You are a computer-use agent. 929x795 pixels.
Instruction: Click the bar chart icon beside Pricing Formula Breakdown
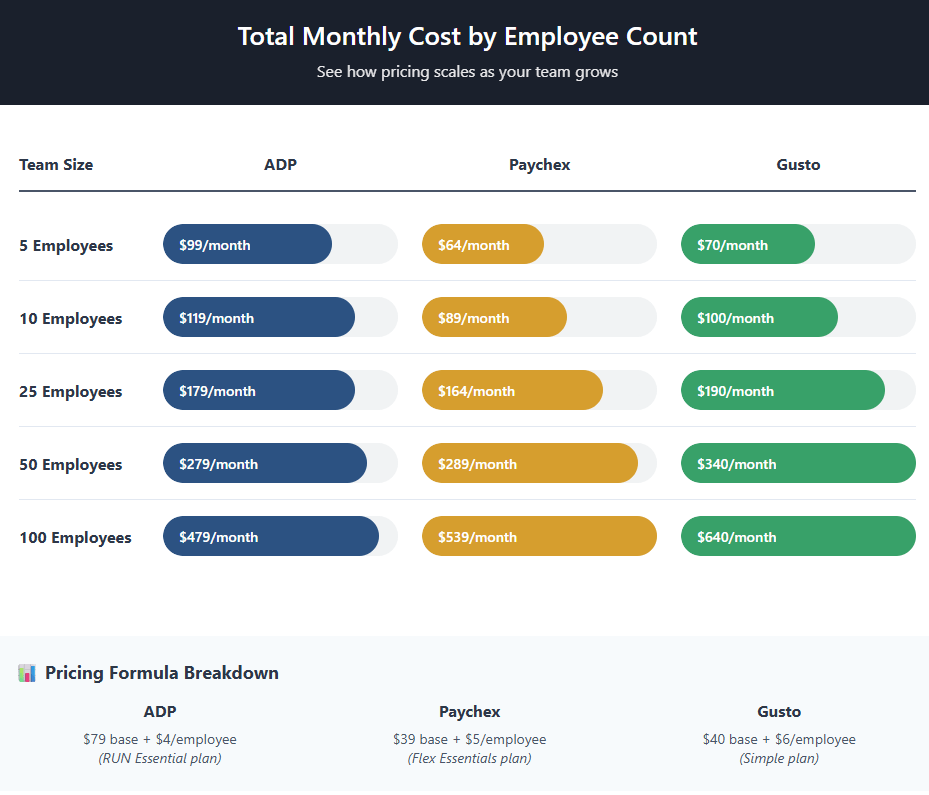click(x=27, y=673)
